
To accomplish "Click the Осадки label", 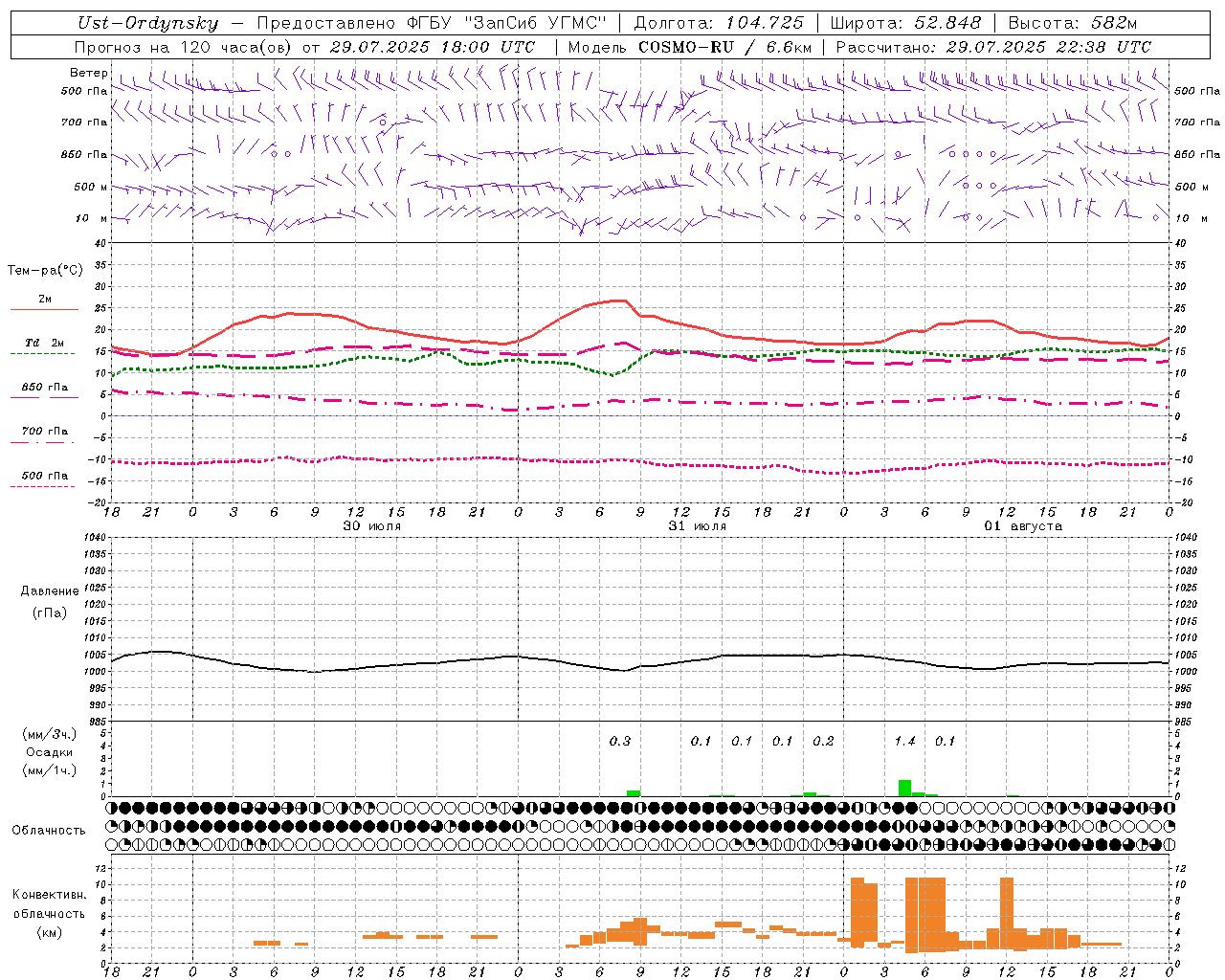I will pos(50,752).
